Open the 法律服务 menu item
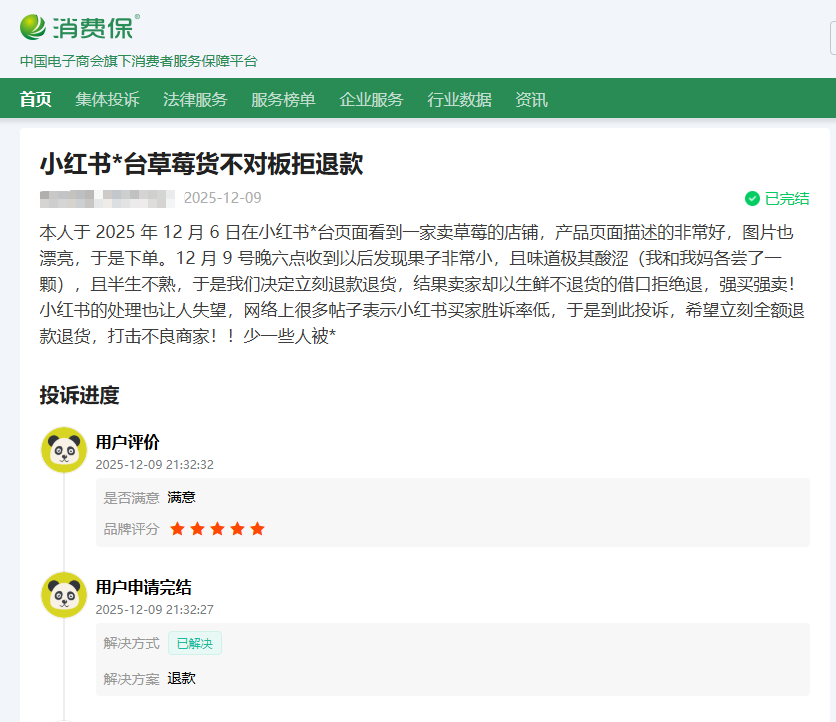Image resolution: width=836 pixels, height=722 pixels. [x=195, y=99]
